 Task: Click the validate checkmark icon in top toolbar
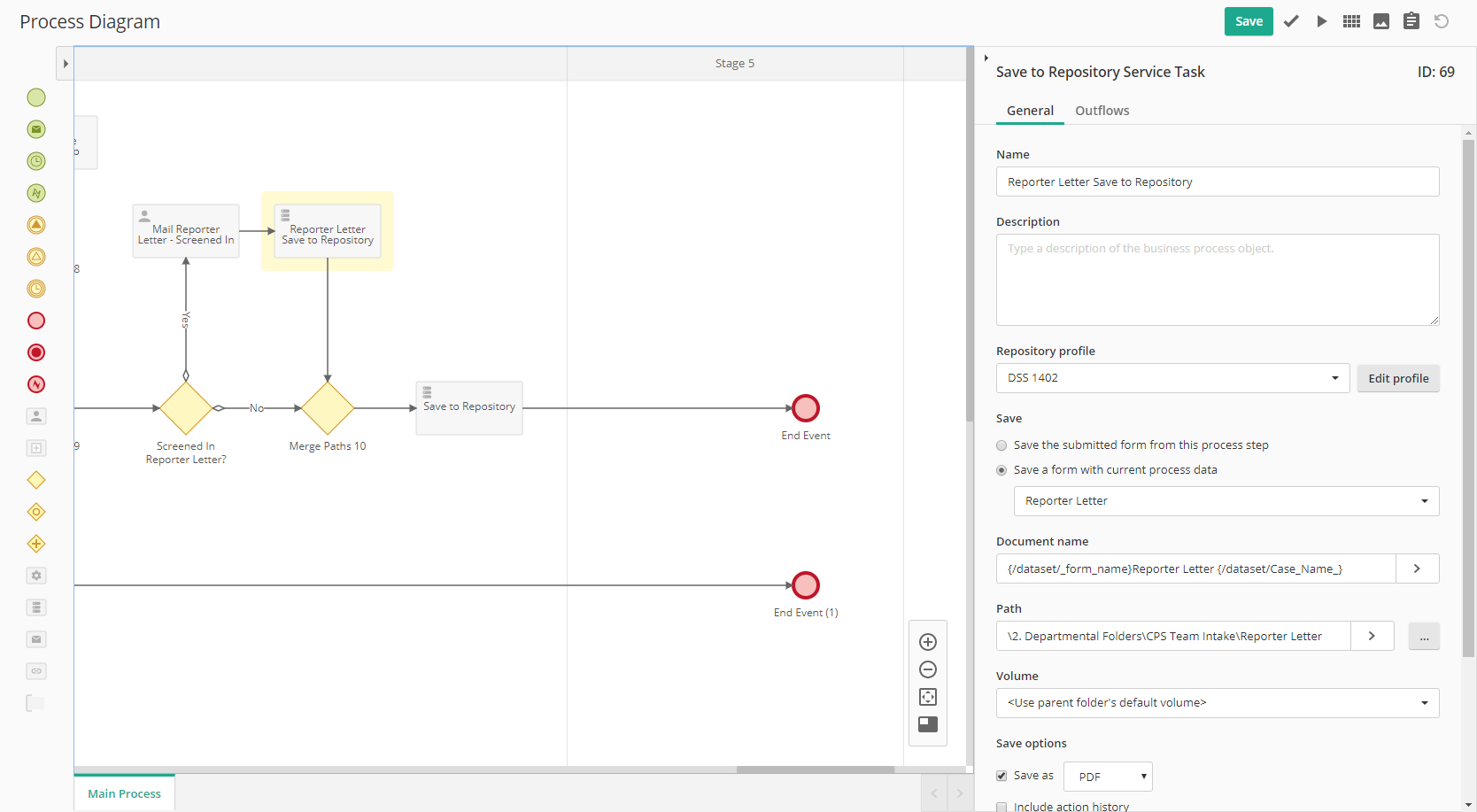pyautogui.click(x=1291, y=21)
